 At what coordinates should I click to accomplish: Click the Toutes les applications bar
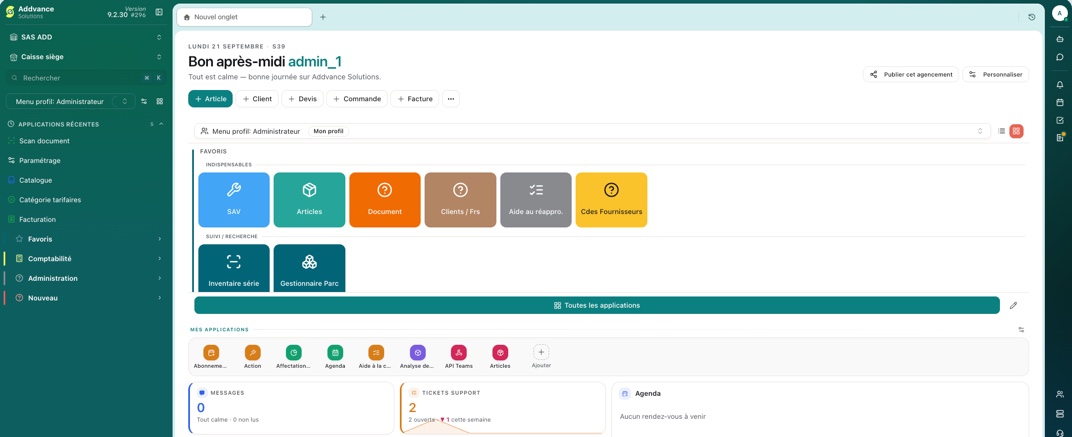(x=597, y=305)
